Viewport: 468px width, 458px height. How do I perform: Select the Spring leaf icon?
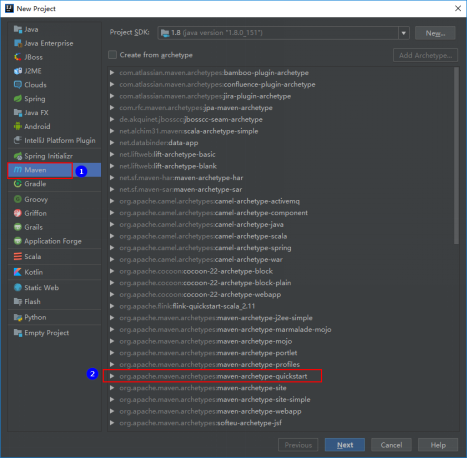(x=18, y=99)
